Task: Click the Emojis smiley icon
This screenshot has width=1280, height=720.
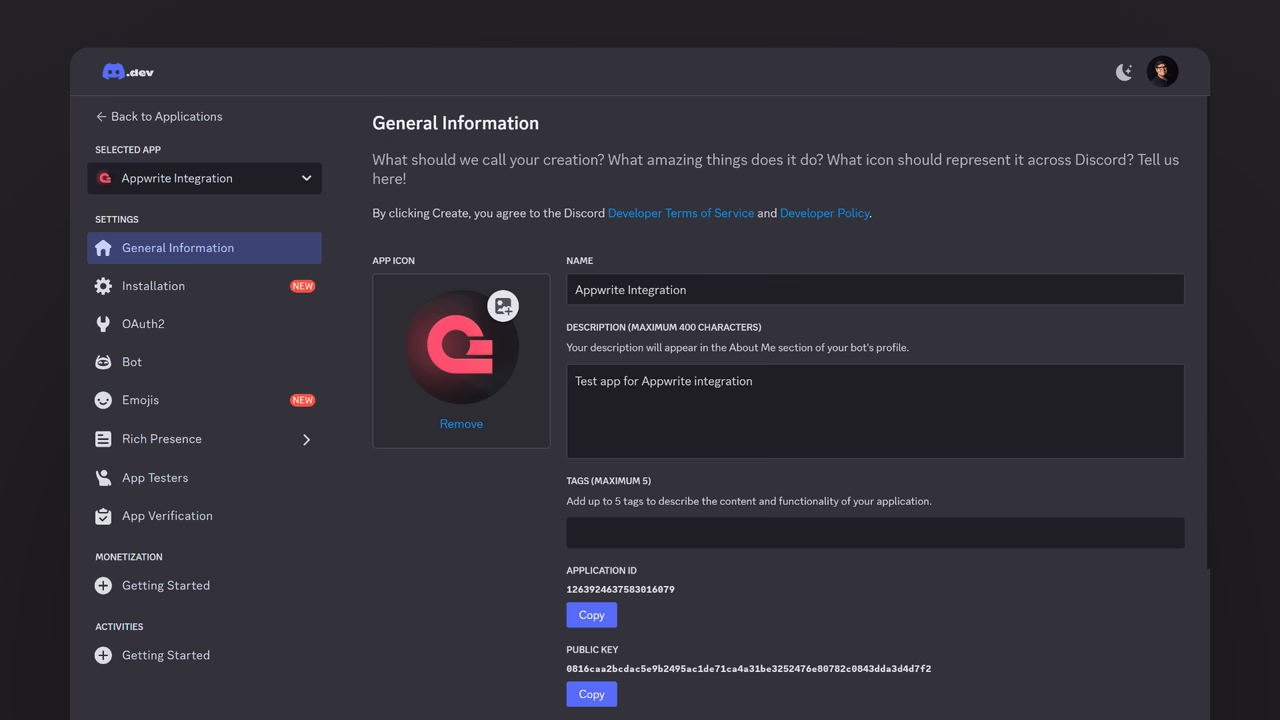Action: (x=103, y=400)
